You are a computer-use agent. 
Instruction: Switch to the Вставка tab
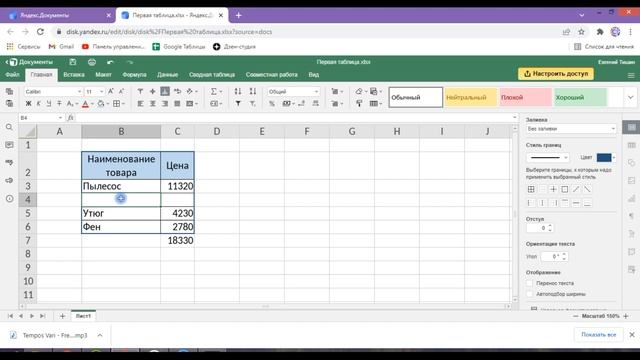[74, 75]
